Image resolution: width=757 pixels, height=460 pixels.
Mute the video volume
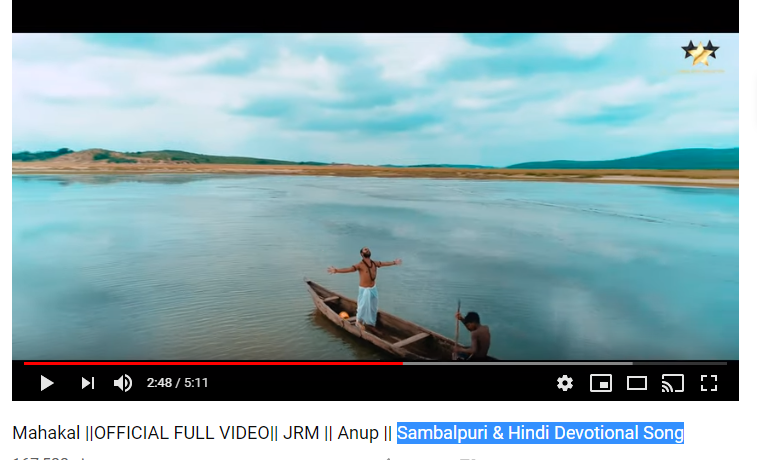click(x=123, y=383)
